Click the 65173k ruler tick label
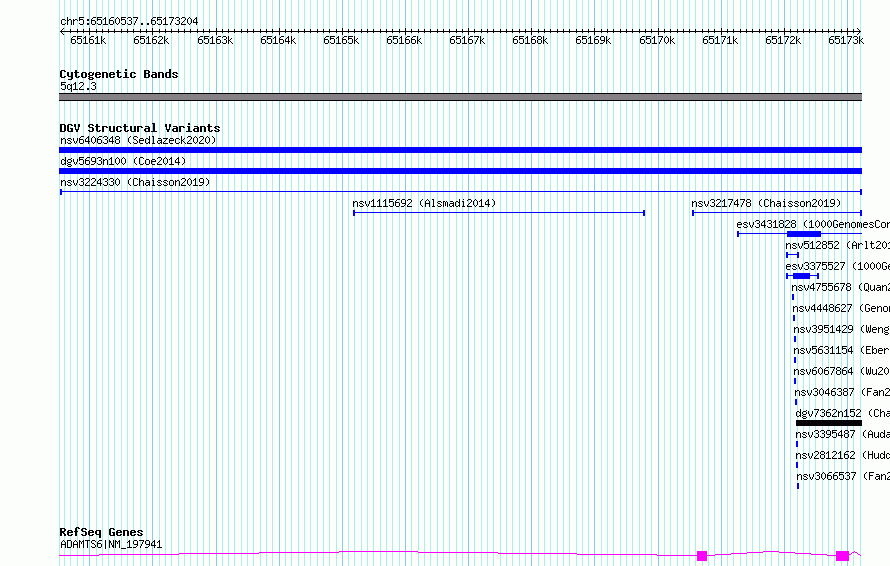 click(x=846, y=40)
